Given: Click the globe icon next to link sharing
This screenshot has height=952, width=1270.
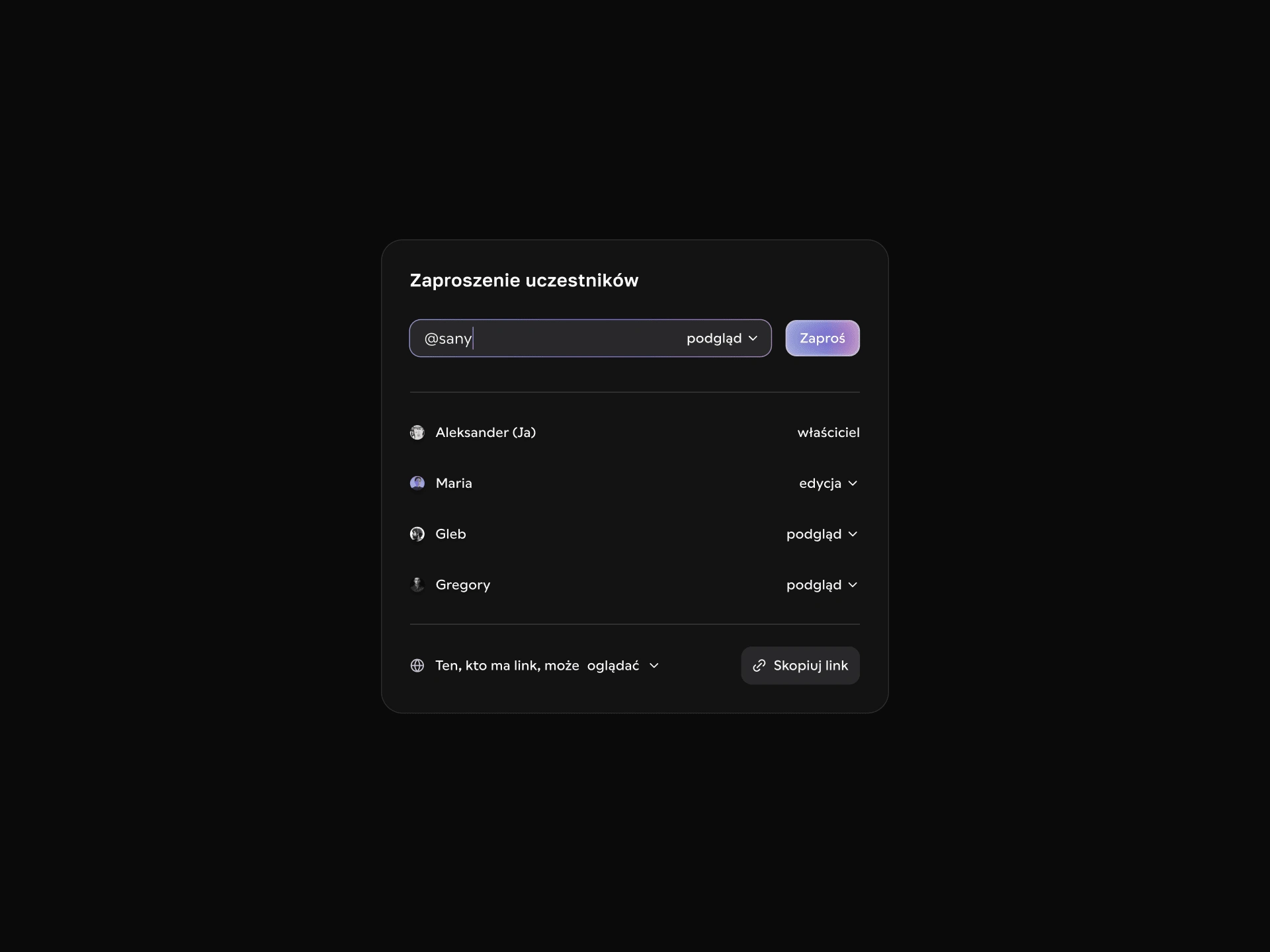Looking at the screenshot, I should pyautogui.click(x=417, y=666).
